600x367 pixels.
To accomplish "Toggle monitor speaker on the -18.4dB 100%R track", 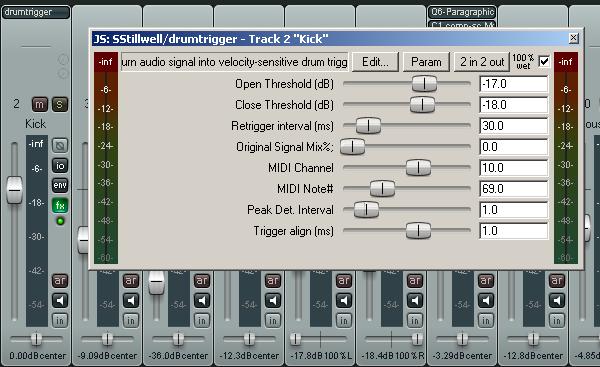I will pyautogui.click(x=415, y=301).
